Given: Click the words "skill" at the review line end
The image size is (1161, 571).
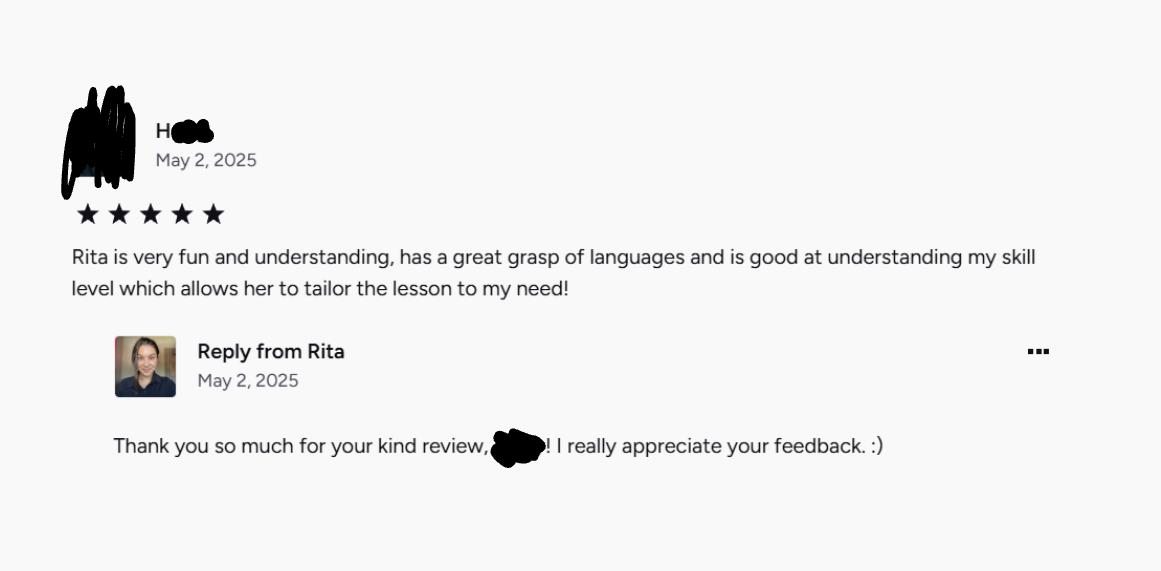Looking at the screenshot, I should coord(1018,257).
